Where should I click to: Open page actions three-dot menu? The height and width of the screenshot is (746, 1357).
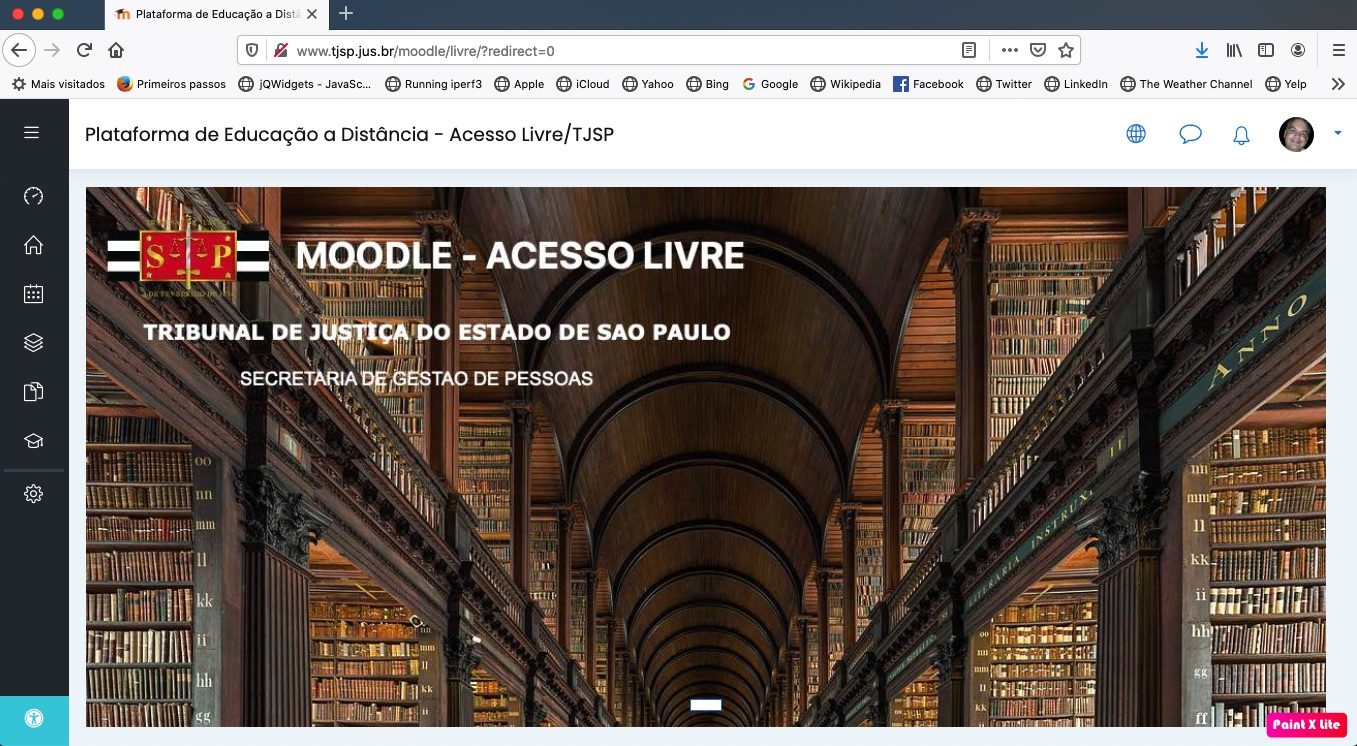1009,50
